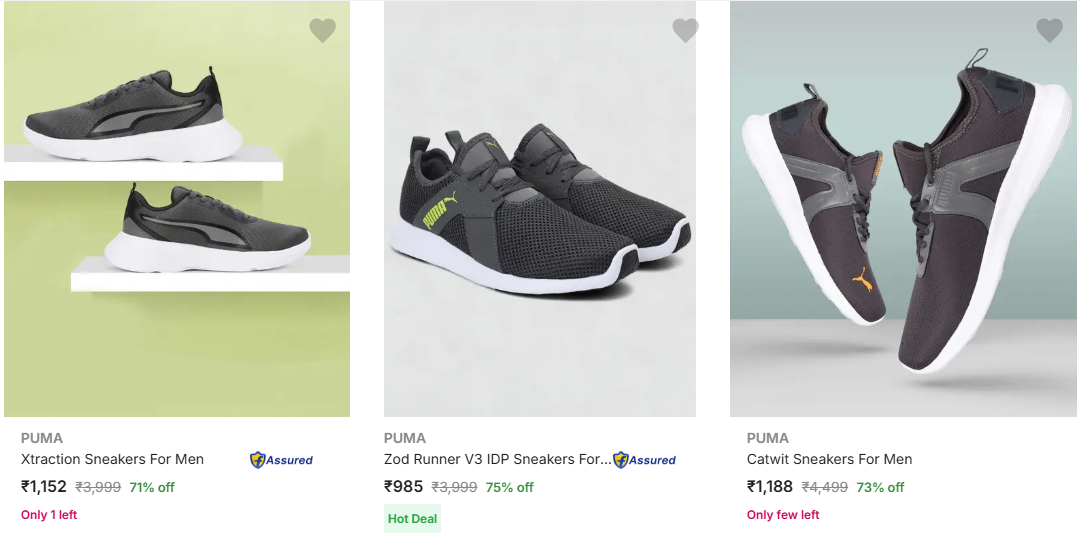The image size is (1081, 539).
Task: Open the Xtraction Sneakers For Men title link
Action: pyautogui.click(x=112, y=459)
